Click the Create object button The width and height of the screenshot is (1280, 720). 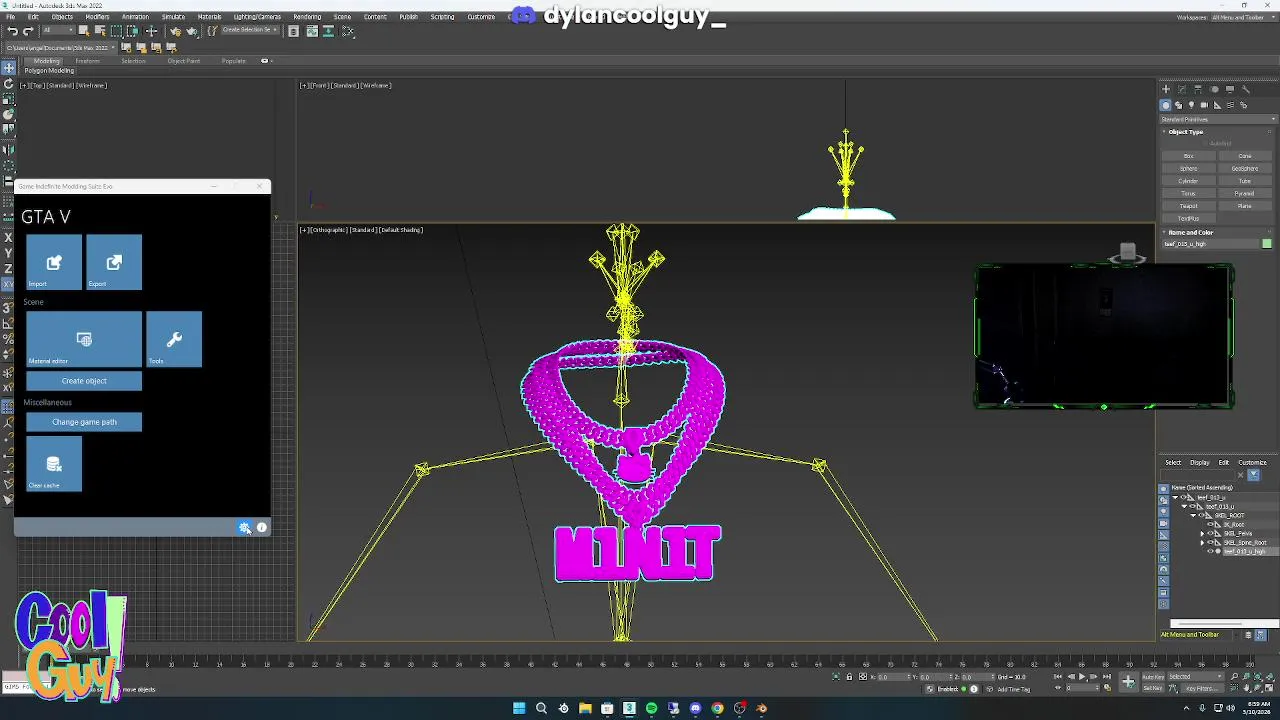pyautogui.click(x=84, y=381)
